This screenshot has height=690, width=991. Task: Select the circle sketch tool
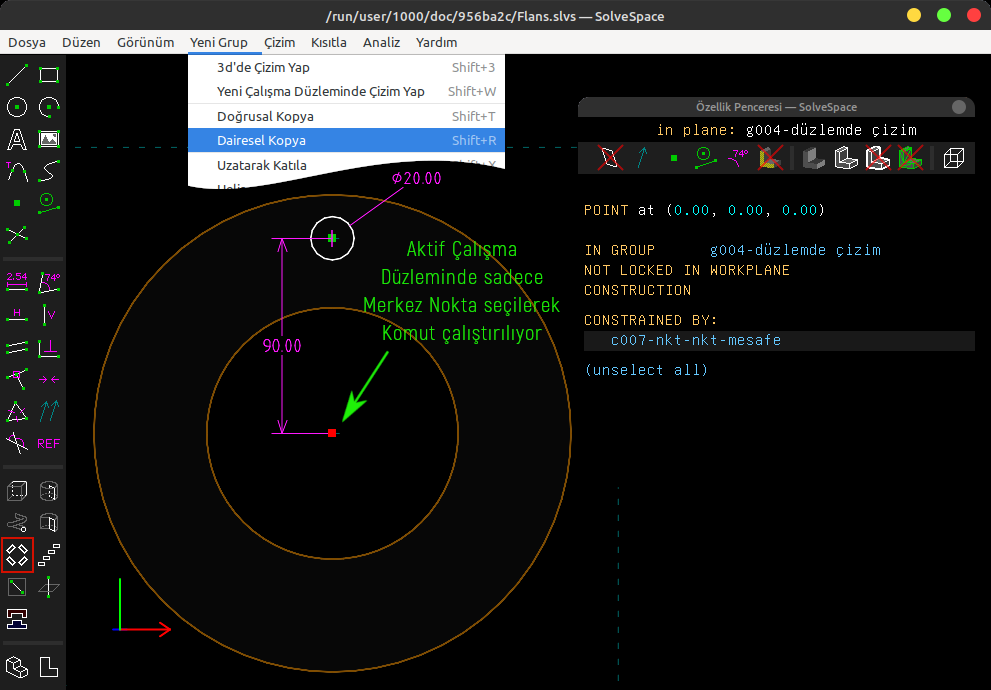(x=17, y=107)
